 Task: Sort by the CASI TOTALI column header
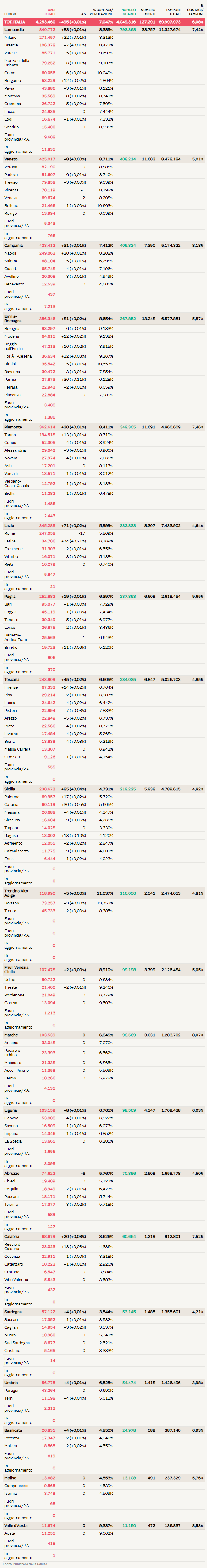pyautogui.click(x=49, y=12)
